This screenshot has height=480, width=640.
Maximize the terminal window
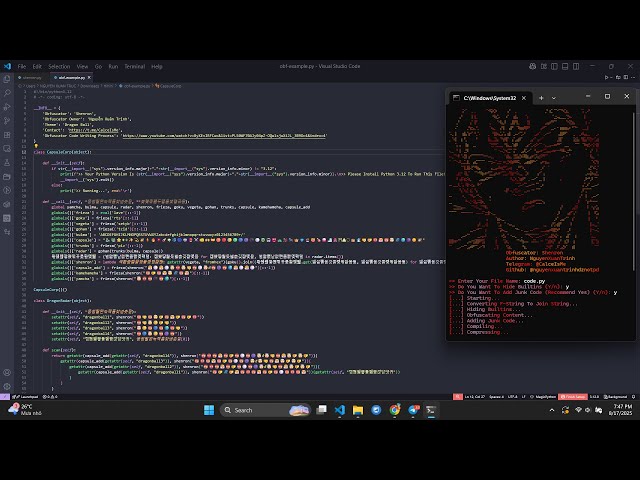[x=607, y=96]
